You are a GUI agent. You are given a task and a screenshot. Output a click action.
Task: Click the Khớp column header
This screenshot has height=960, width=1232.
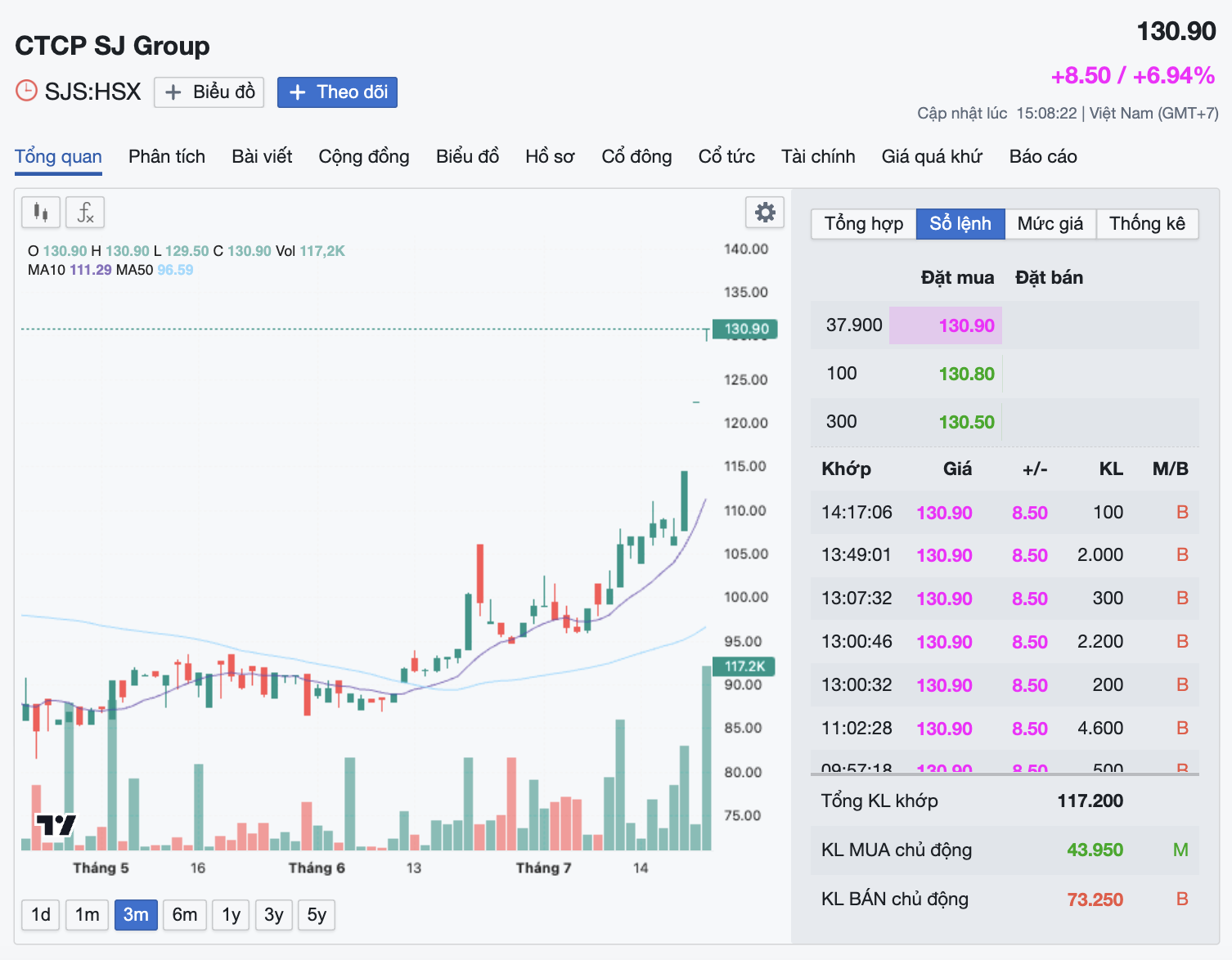click(x=846, y=469)
